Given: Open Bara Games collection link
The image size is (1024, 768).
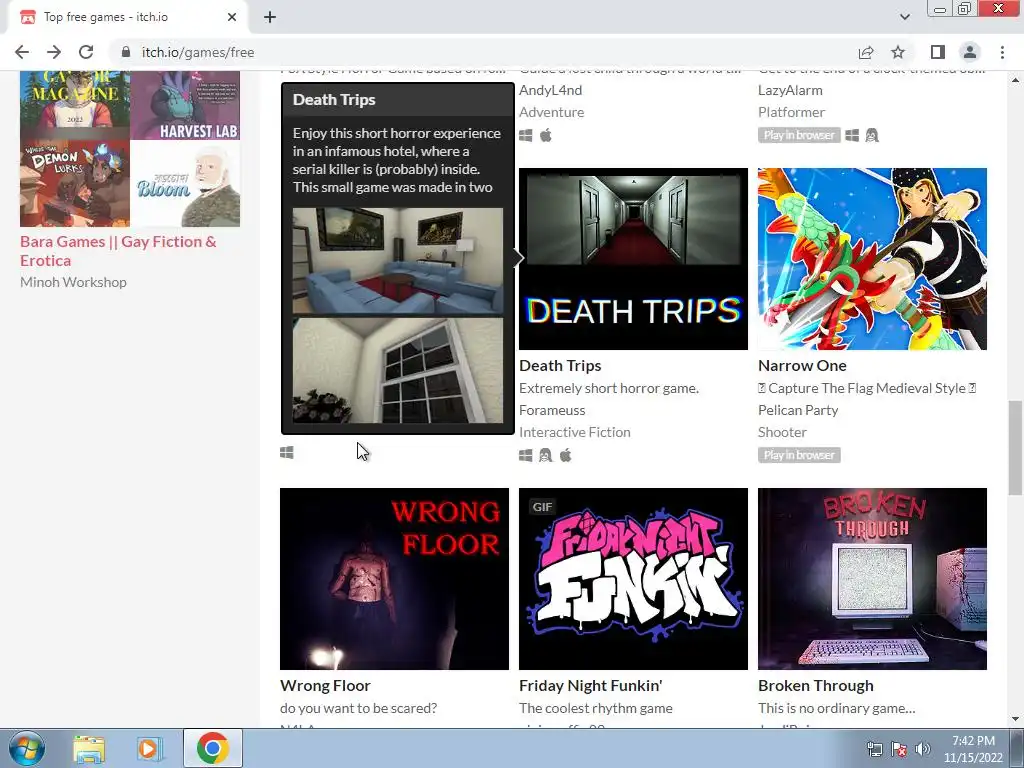Looking at the screenshot, I should 118,251.
